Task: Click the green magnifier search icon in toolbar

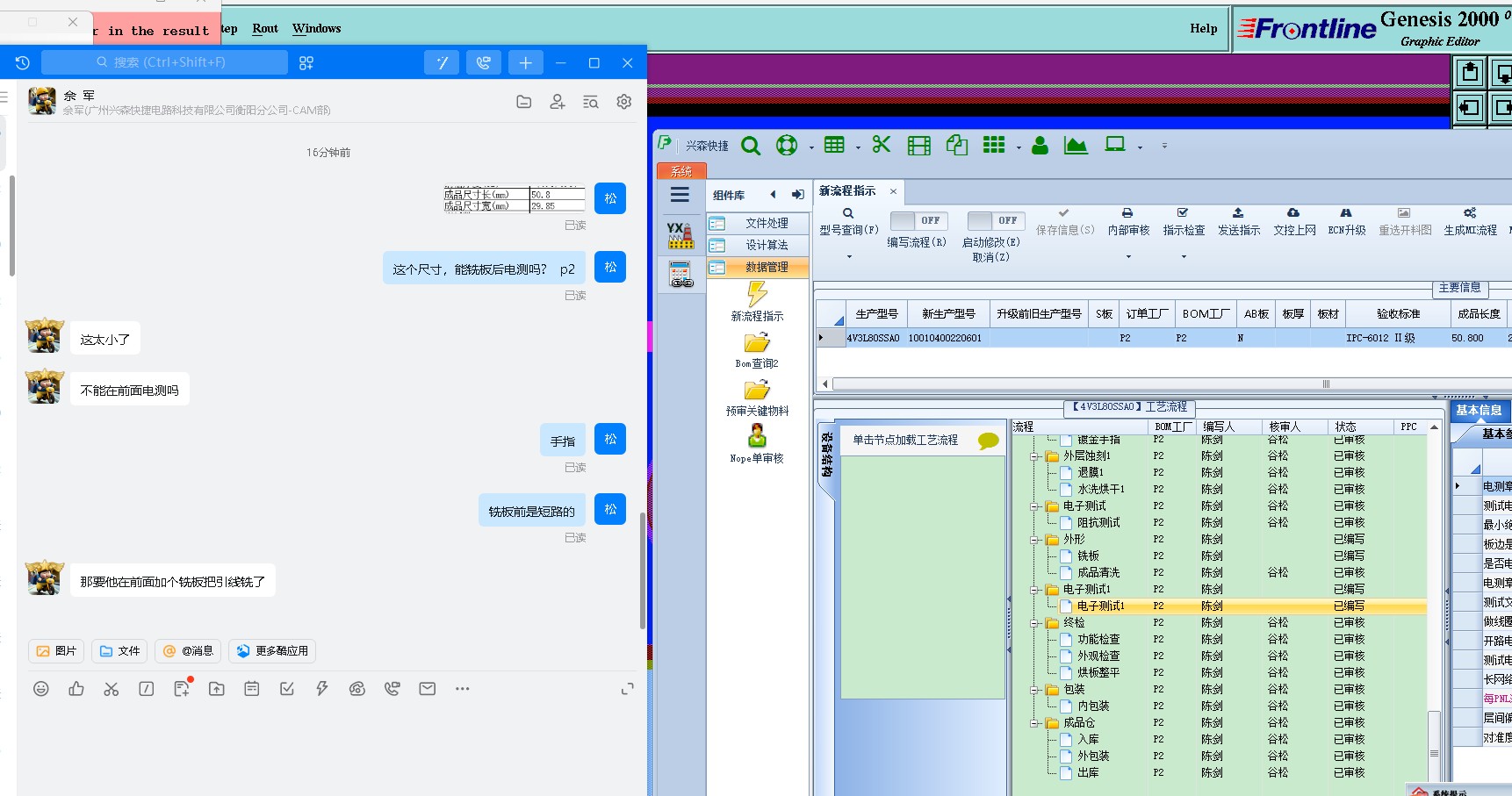Action: (751, 146)
